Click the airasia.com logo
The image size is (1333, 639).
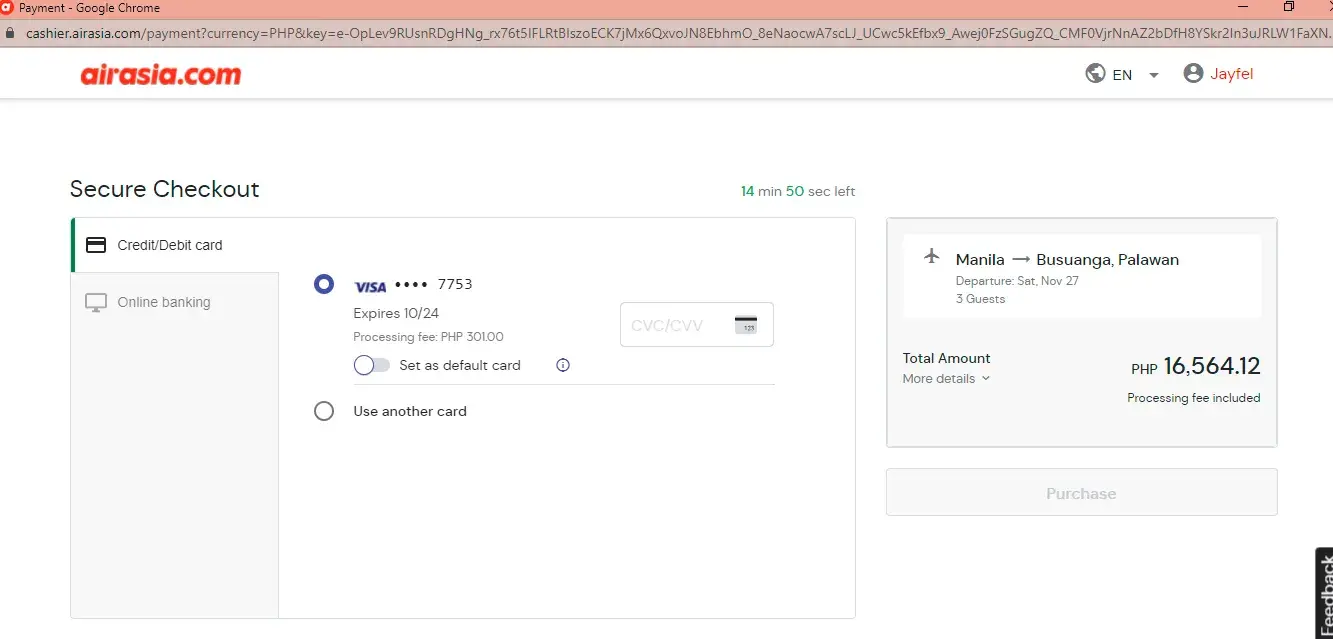point(161,74)
